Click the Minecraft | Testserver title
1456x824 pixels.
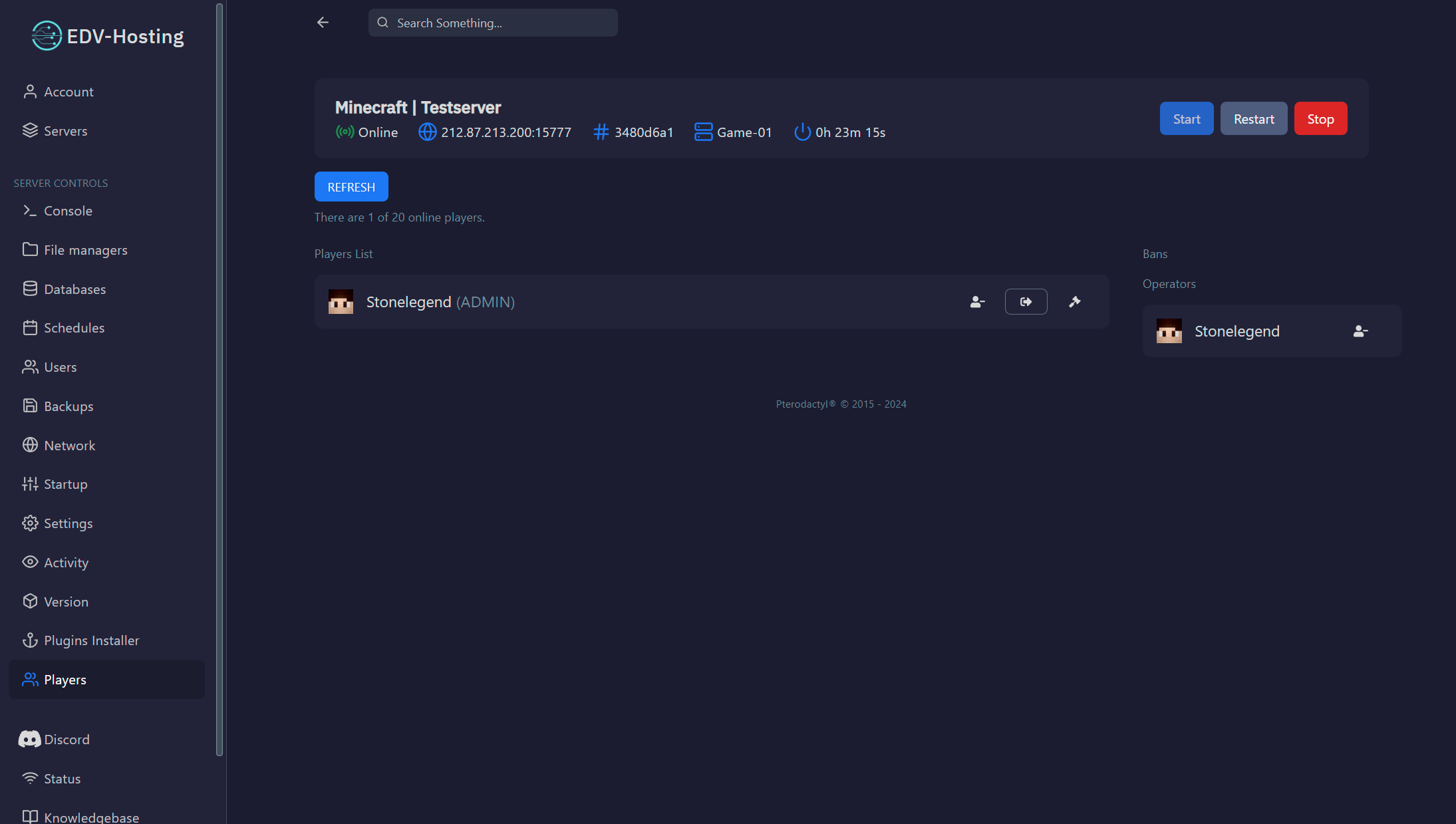(418, 107)
